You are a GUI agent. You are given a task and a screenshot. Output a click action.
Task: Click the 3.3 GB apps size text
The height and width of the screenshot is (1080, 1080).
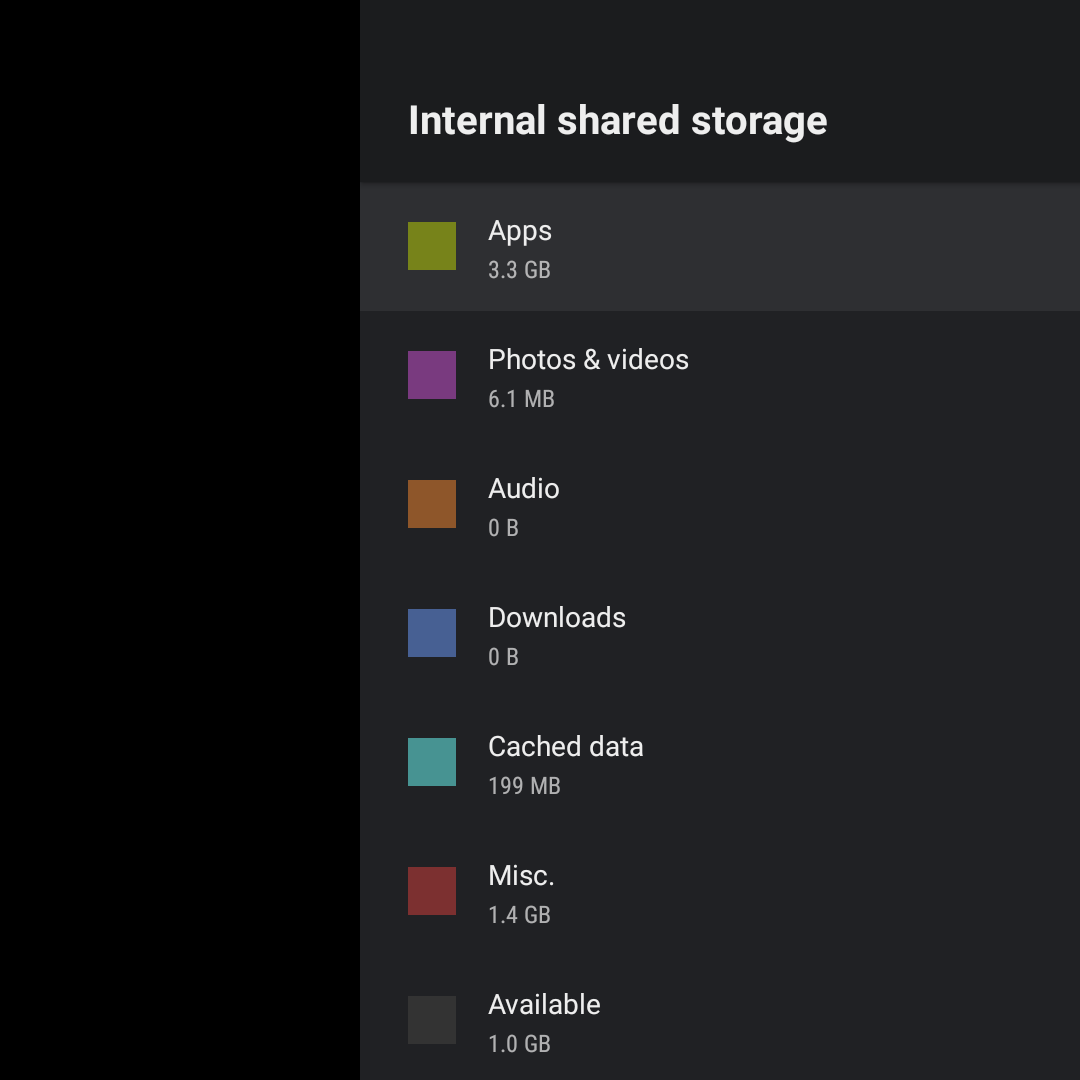click(519, 270)
